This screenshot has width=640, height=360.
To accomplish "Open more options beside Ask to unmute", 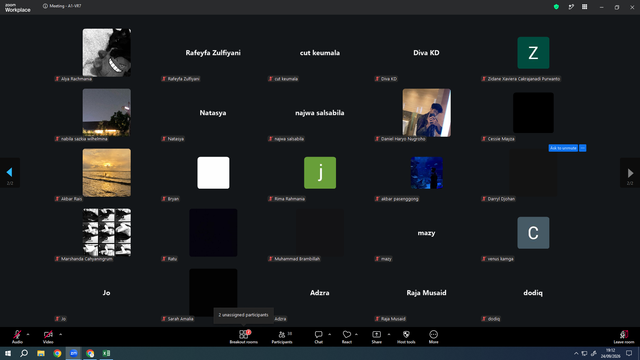I will point(582,148).
